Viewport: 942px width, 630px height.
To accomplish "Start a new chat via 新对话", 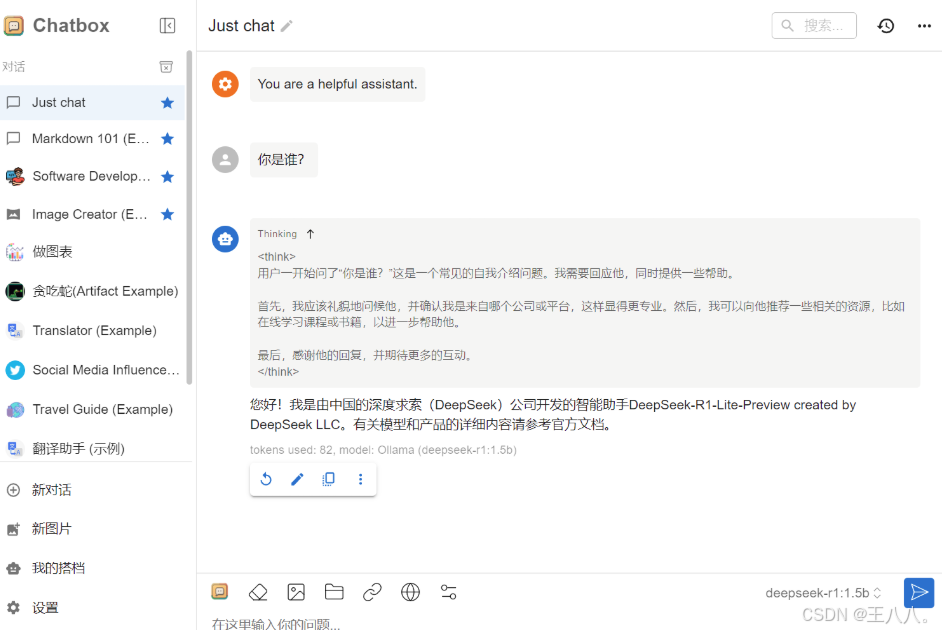I will (96, 490).
